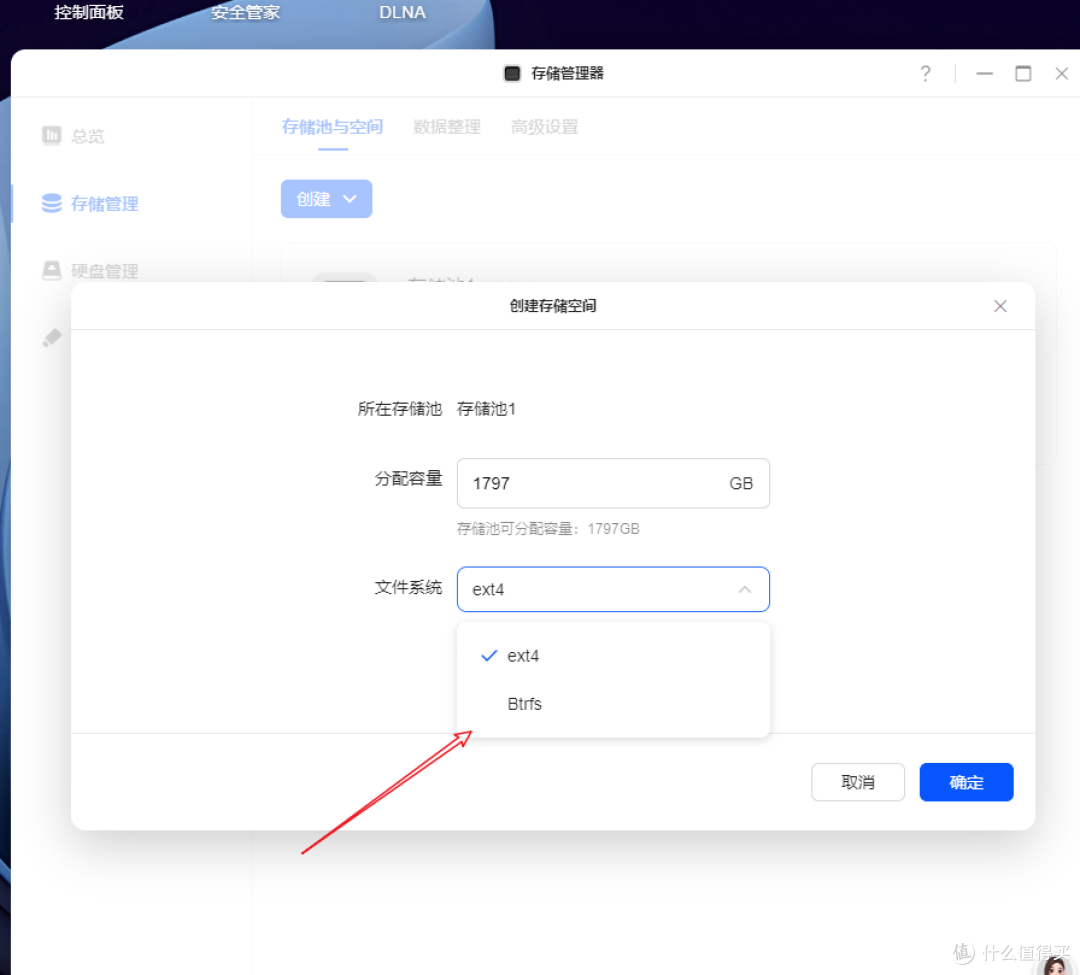Screen dimensions: 1080x975
Task: Open the 硬盘管理 disk management sidebar icon
Action: coord(50,270)
